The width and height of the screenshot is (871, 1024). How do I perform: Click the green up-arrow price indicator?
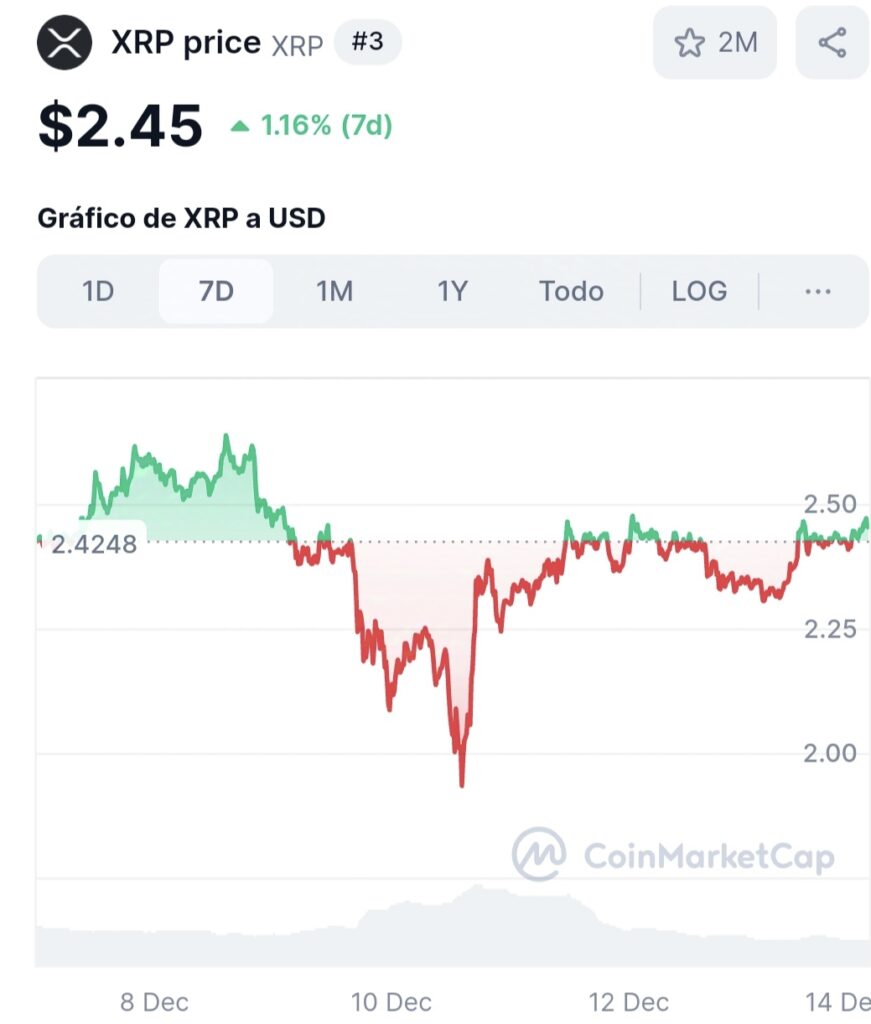(x=240, y=126)
